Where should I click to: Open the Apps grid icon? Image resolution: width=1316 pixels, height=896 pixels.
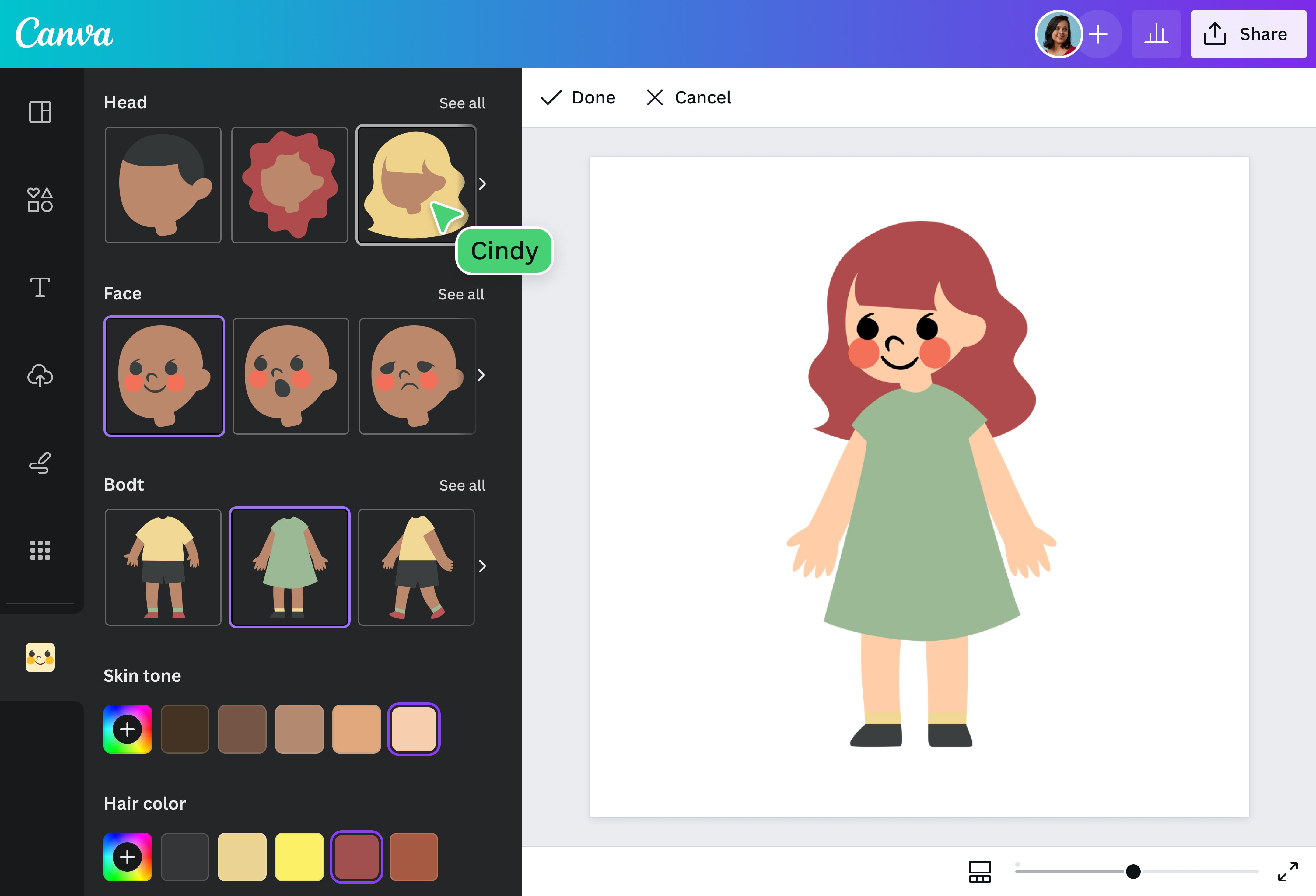point(40,550)
